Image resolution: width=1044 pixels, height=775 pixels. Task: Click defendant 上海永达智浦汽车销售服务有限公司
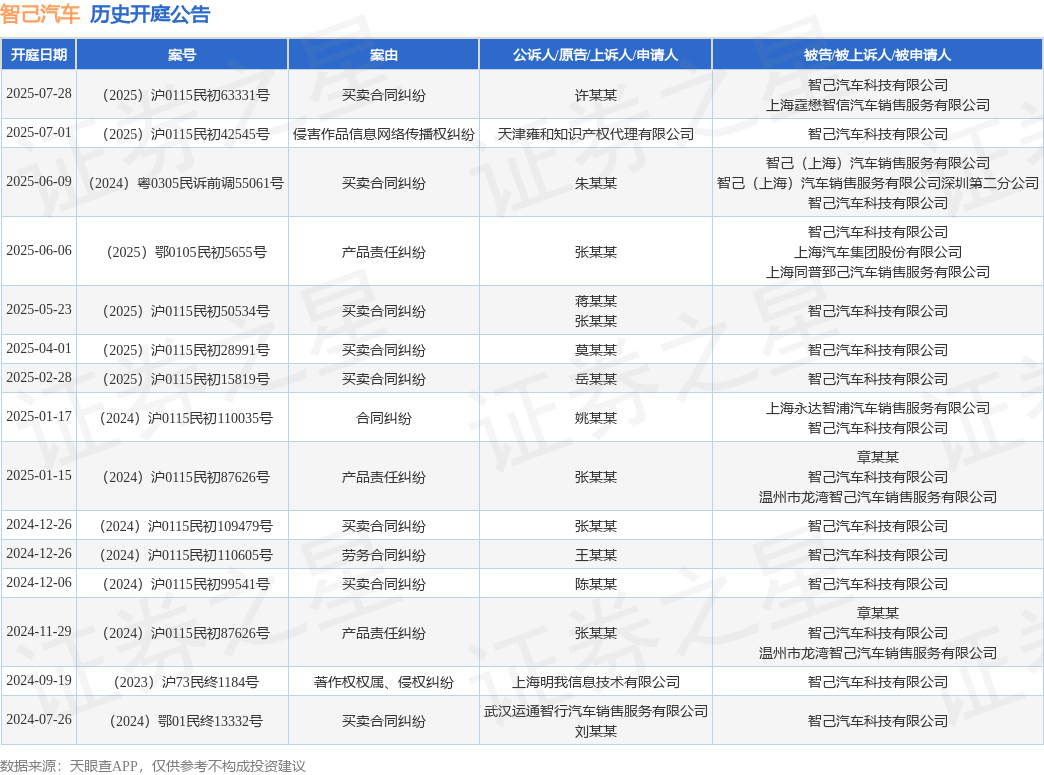[x=877, y=408]
